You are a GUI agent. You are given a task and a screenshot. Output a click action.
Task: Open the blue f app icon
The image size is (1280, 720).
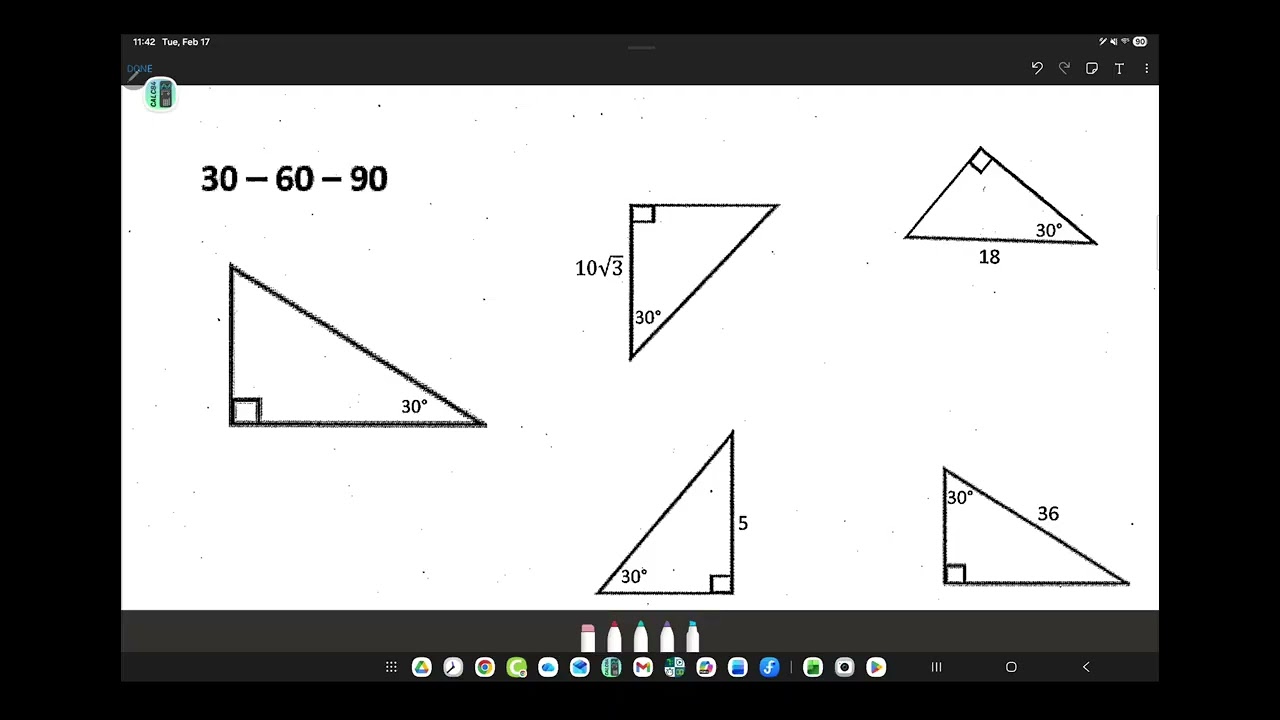tap(769, 667)
